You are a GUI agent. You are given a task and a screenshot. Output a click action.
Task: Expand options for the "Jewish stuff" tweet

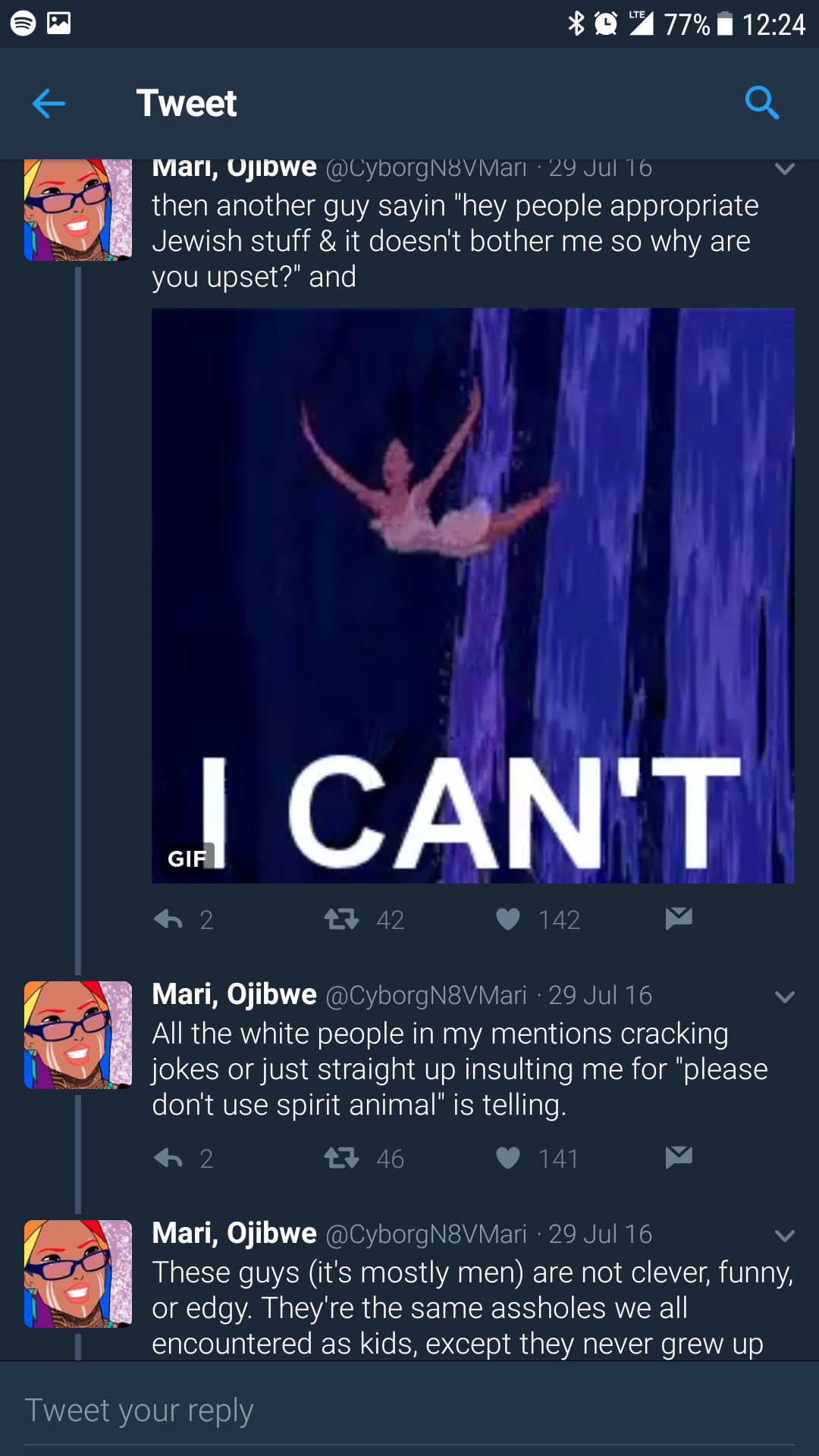coord(785,169)
